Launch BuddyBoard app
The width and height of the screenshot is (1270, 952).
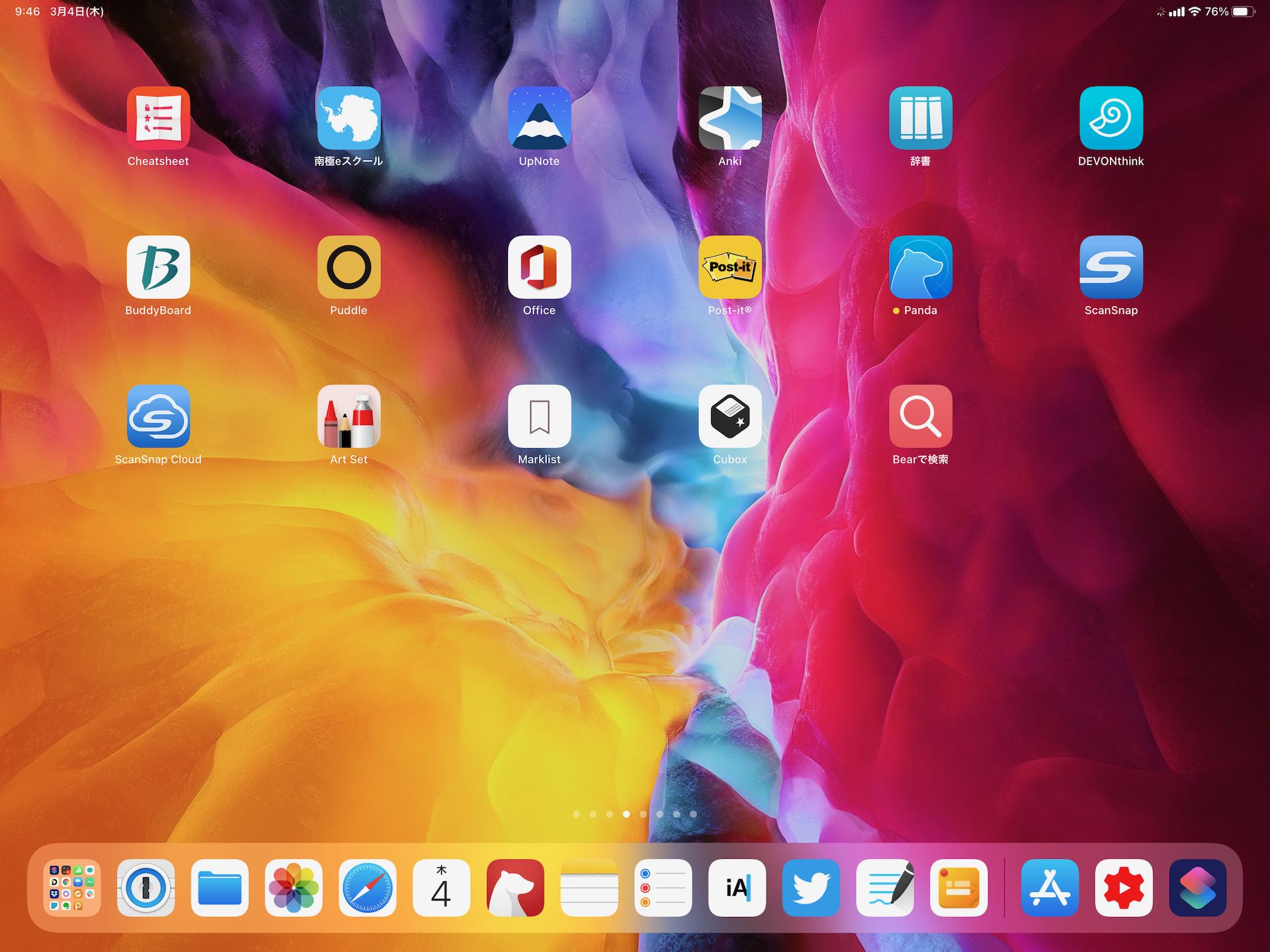158,267
